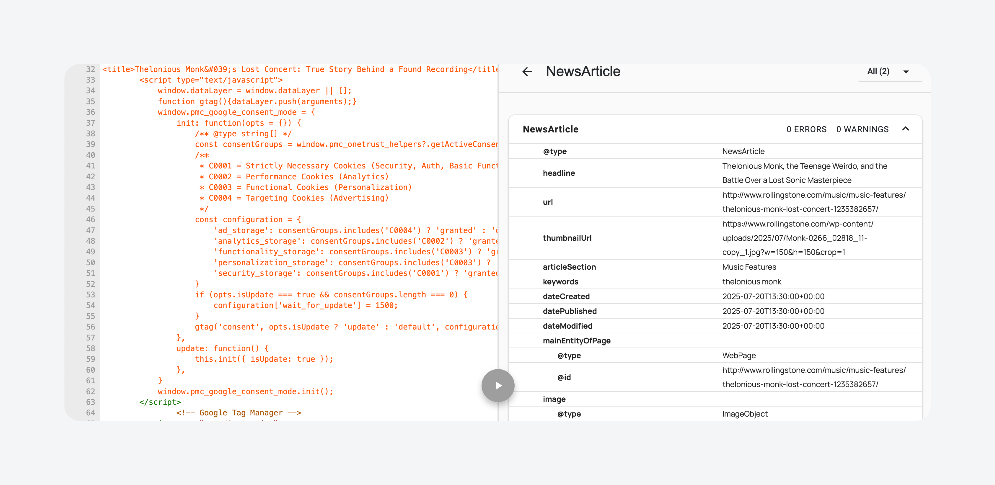995x485 pixels.
Task: Click the WebPage type value
Action: pos(739,355)
